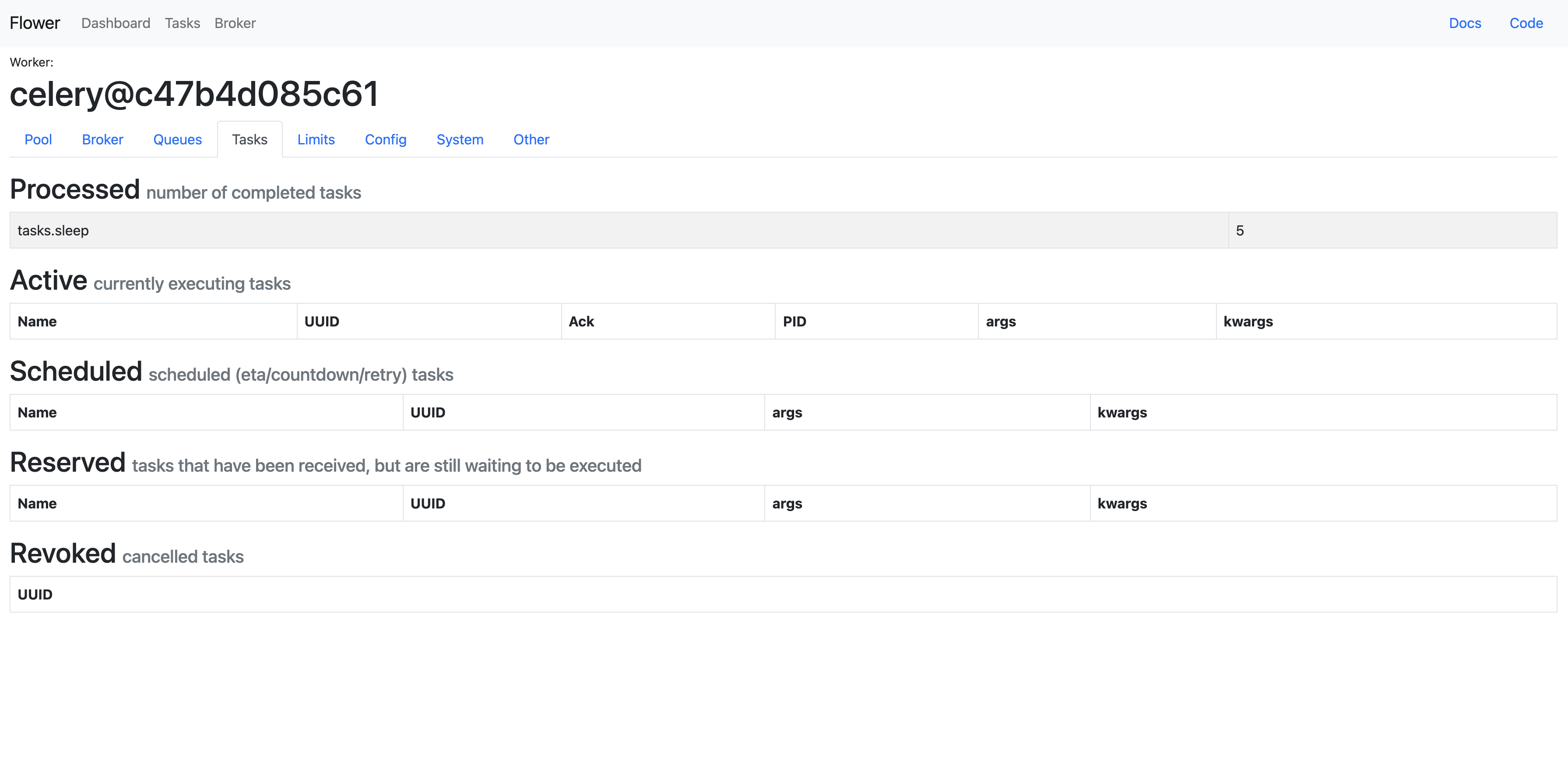Click the Ack column header in Active table
The image size is (1568, 778).
tap(581, 321)
